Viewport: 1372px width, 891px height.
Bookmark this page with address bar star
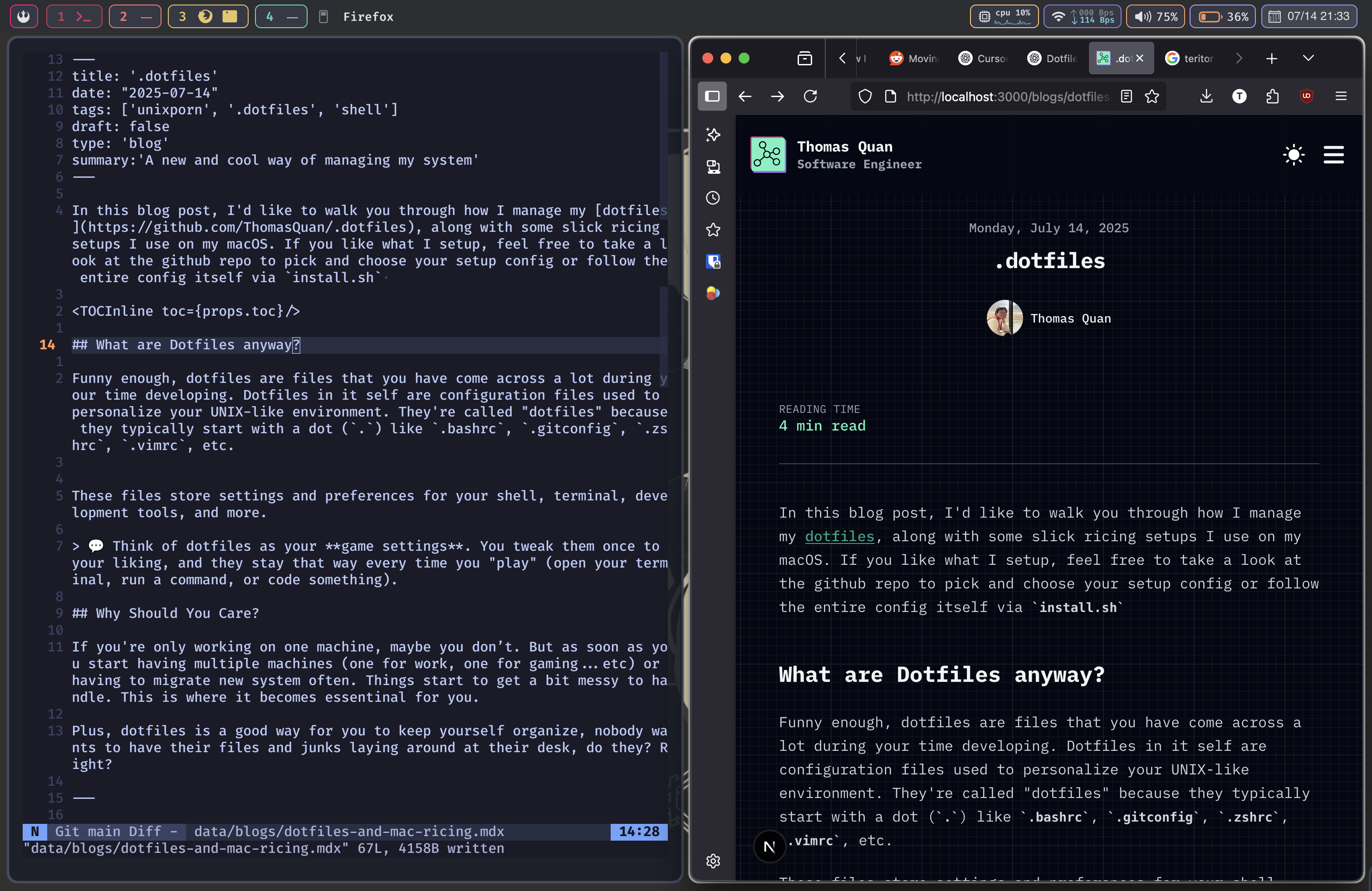[1152, 96]
